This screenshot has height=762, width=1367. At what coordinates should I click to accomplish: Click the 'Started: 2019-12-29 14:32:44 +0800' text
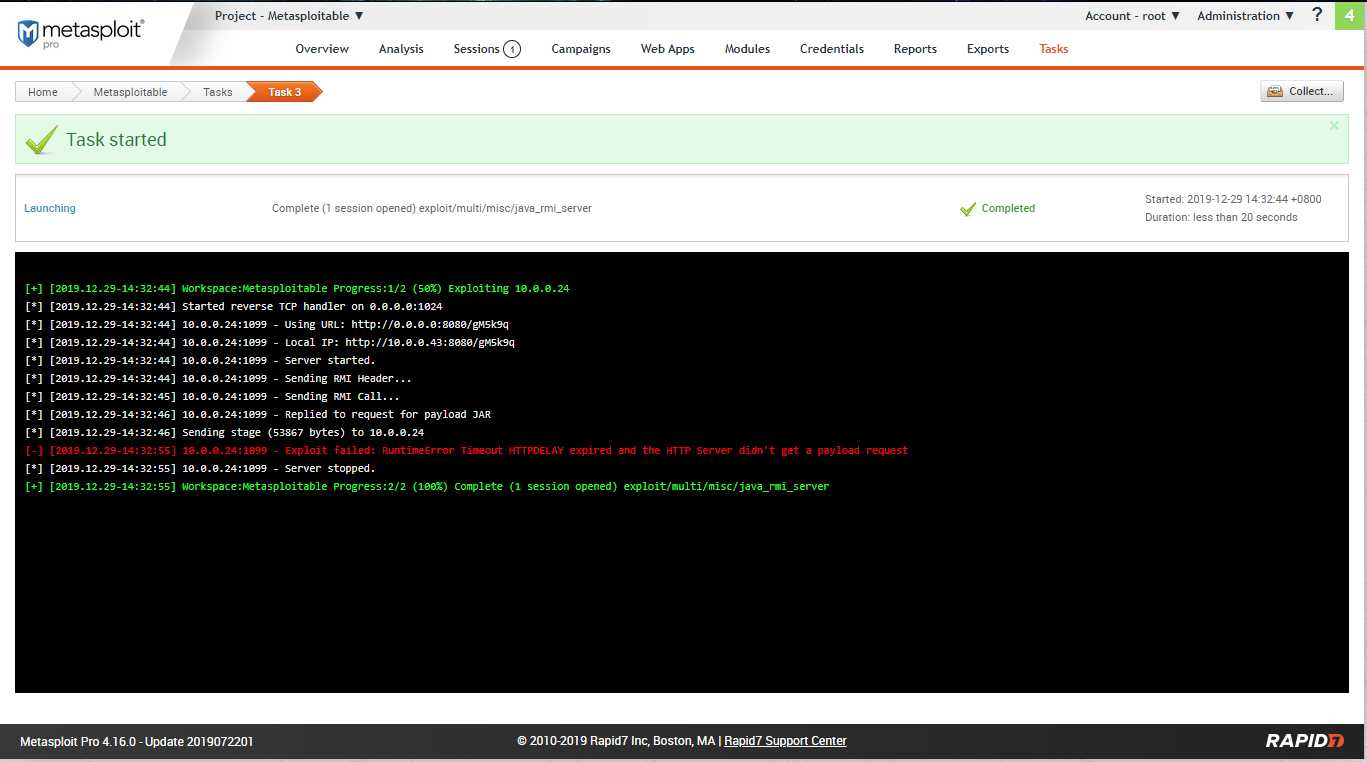[x=1233, y=199]
